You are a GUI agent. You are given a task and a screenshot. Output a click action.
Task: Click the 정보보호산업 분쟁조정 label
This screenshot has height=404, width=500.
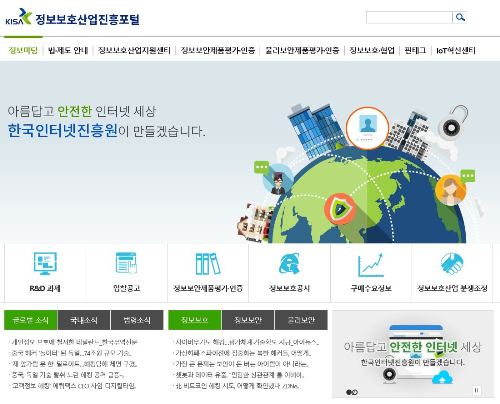pos(452,288)
